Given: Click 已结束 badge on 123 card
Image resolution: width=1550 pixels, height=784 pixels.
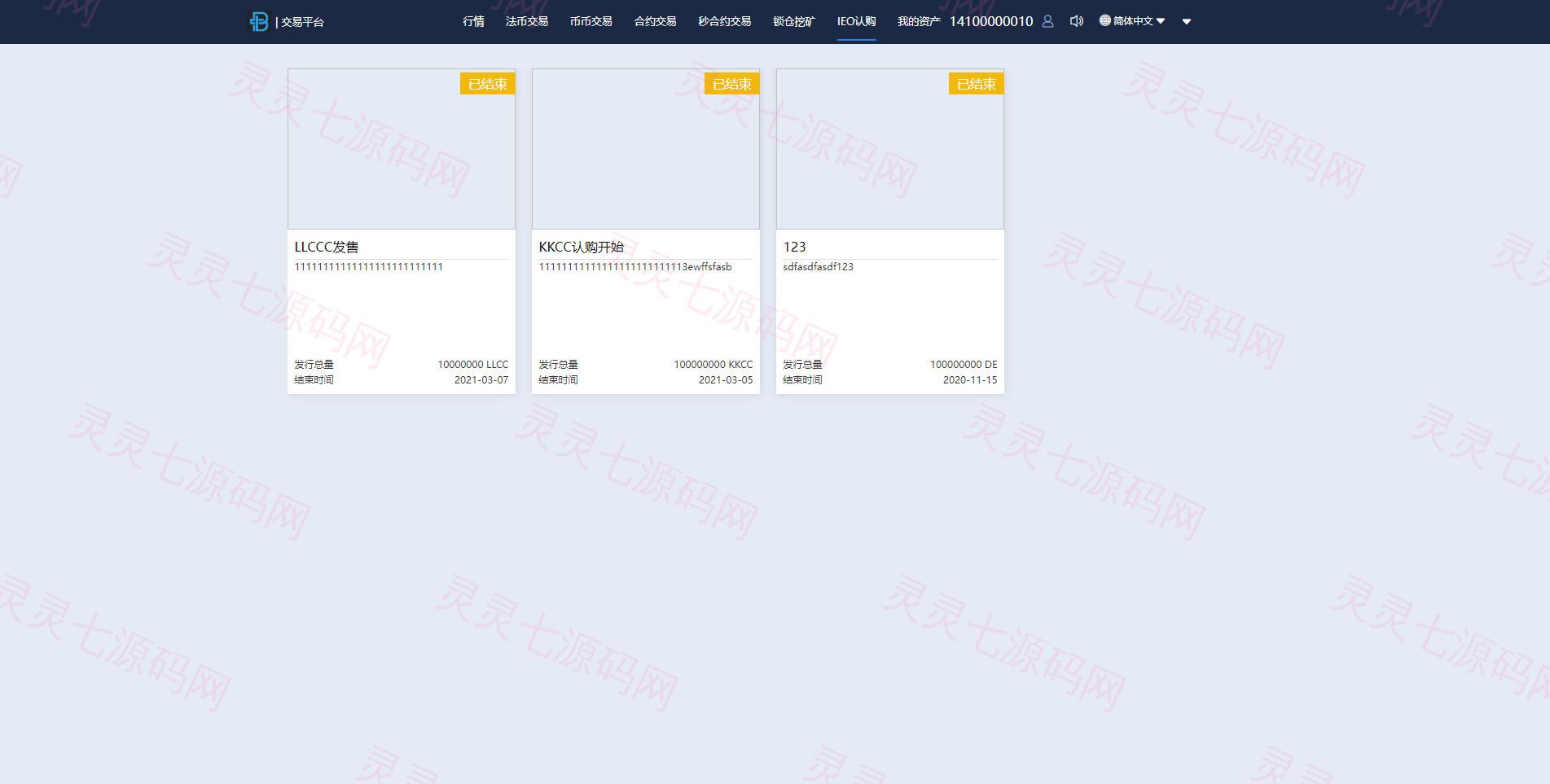Looking at the screenshot, I should pos(976,84).
